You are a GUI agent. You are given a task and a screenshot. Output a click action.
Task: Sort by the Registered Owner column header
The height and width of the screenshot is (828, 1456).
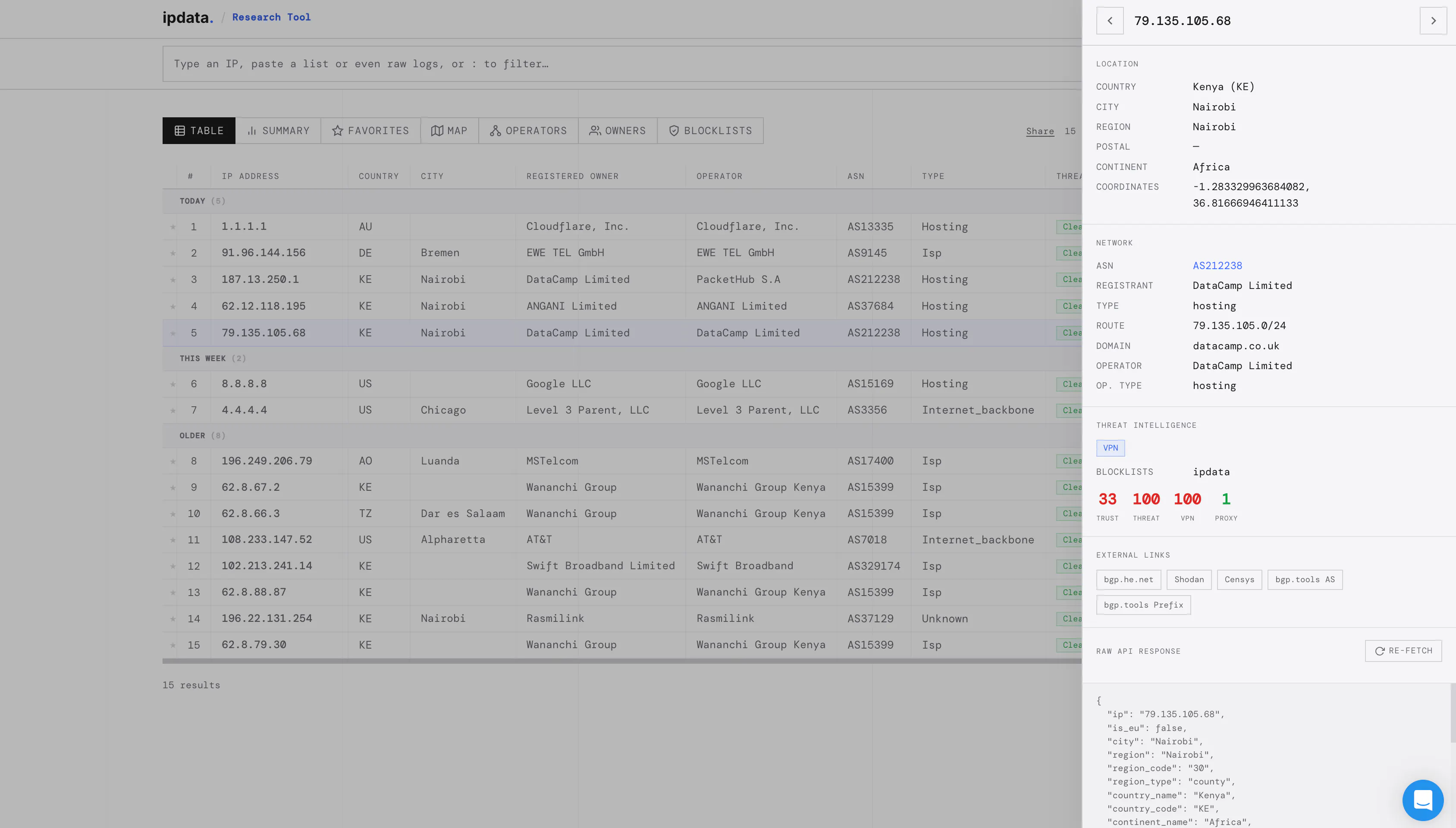(572, 176)
